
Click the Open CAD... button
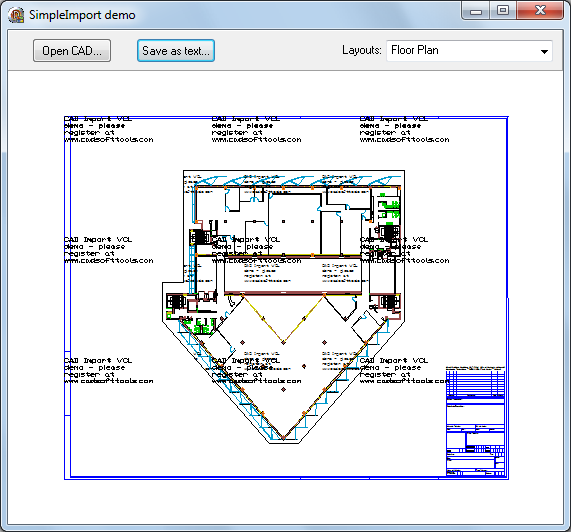[72, 51]
